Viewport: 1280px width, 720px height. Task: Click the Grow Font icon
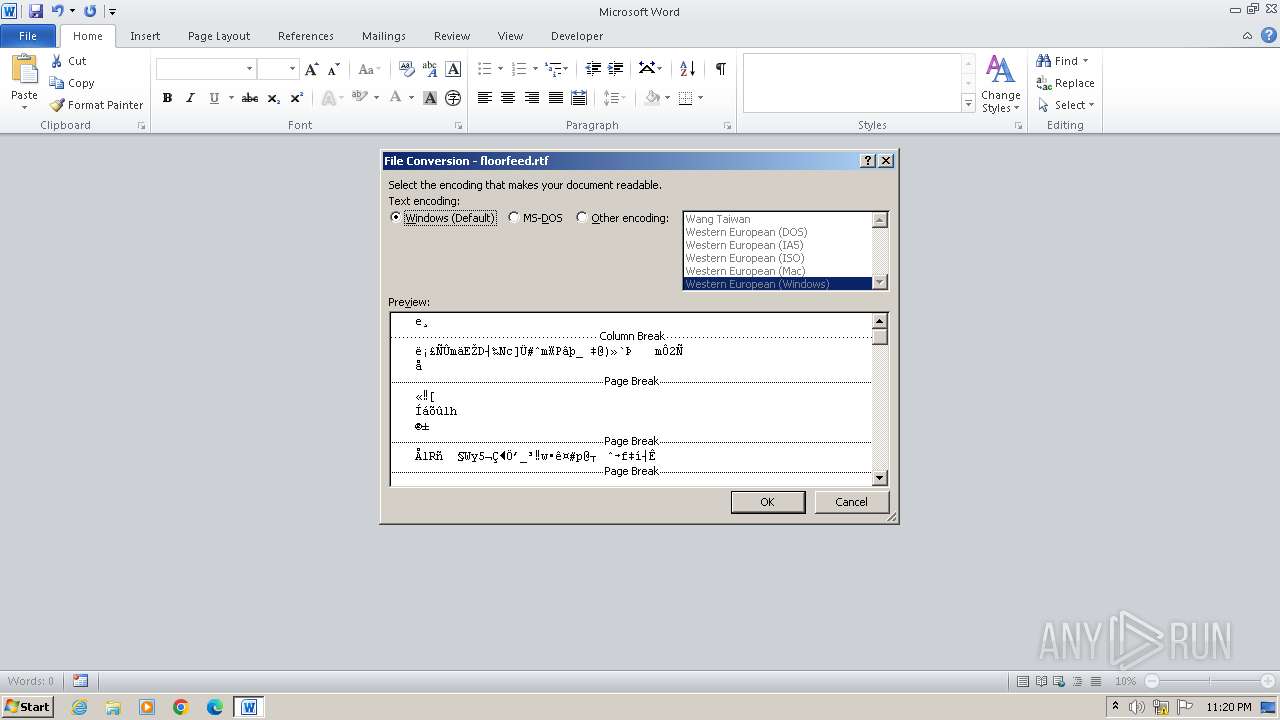click(x=312, y=69)
